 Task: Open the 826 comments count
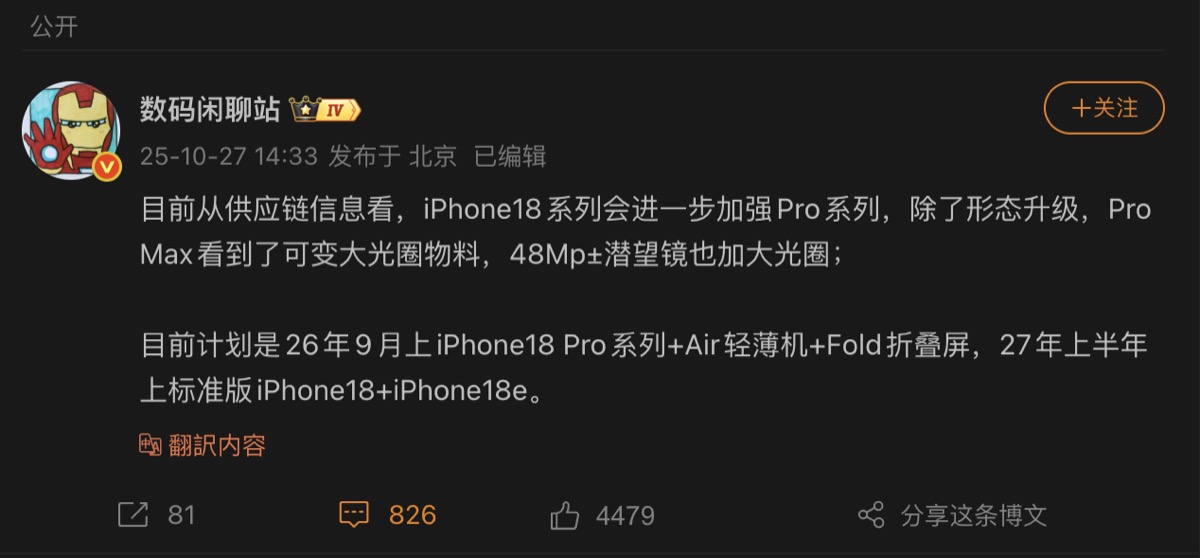click(x=413, y=515)
